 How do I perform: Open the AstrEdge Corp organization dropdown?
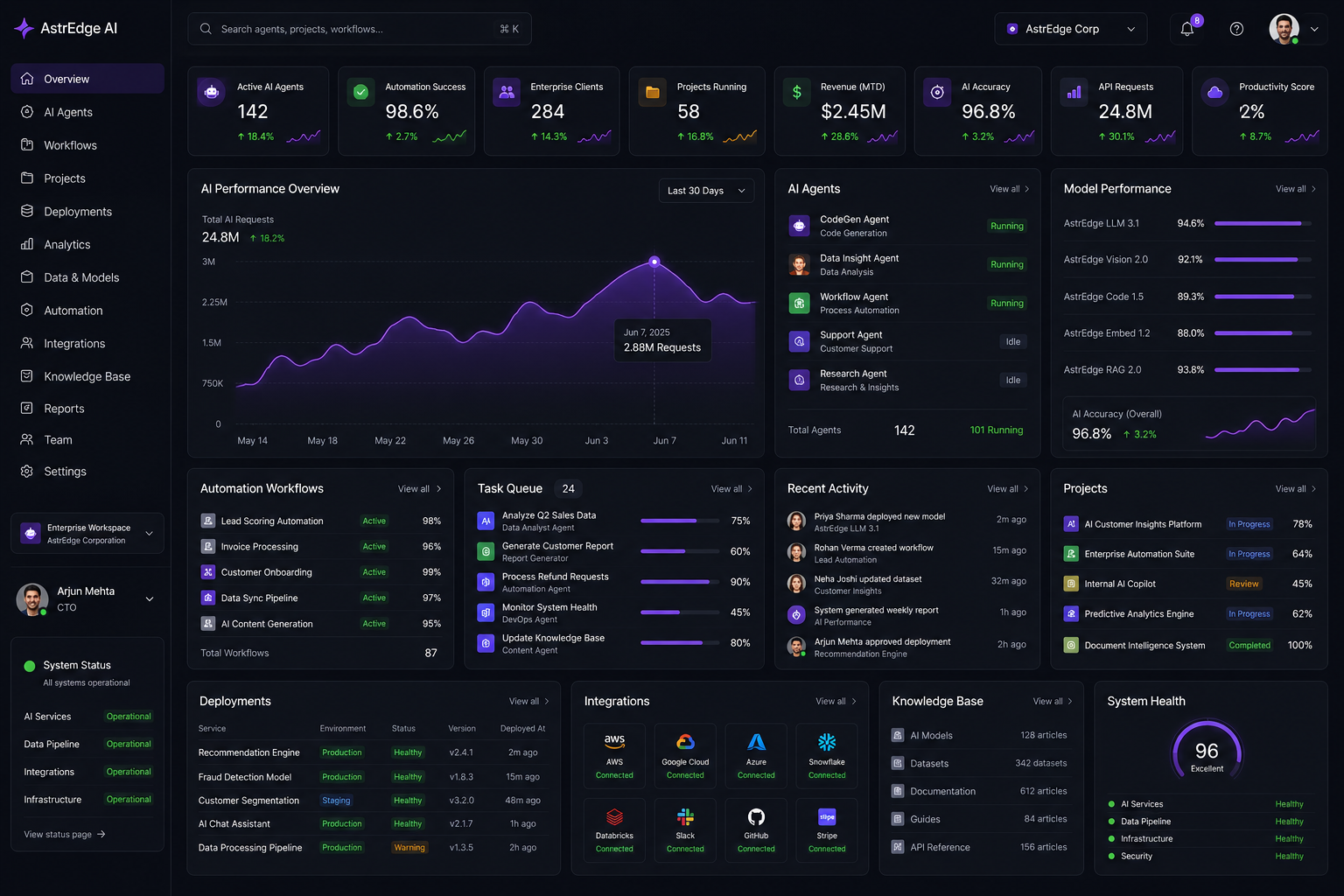tap(1071, 29)
